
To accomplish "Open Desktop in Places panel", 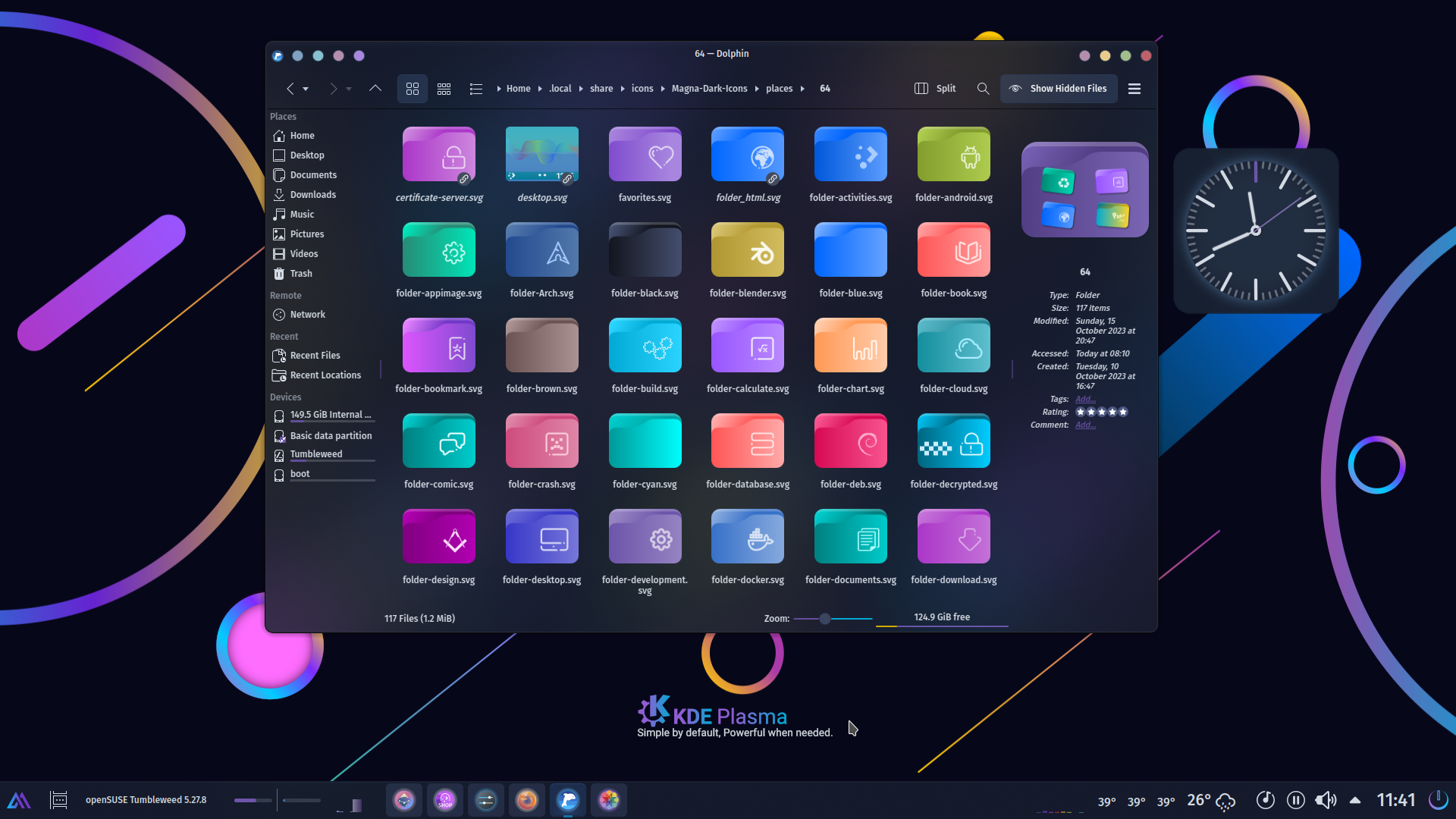I will (x=324, y=155).
